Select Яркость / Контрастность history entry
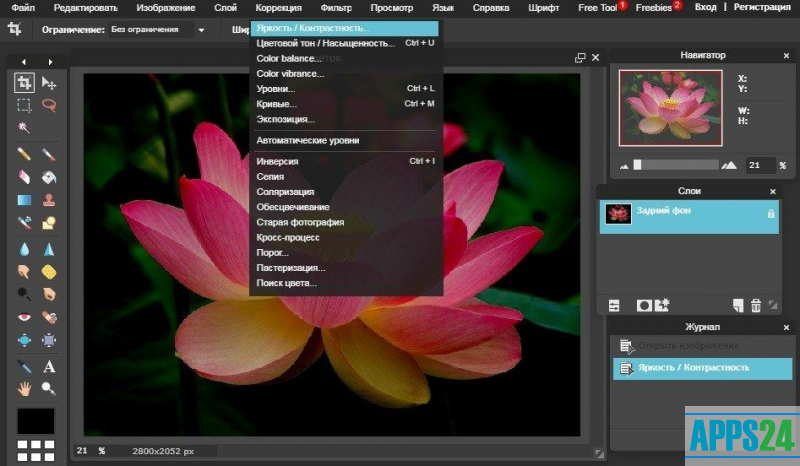This screenshot has width=800, height=466. click(x=703, y=368)
